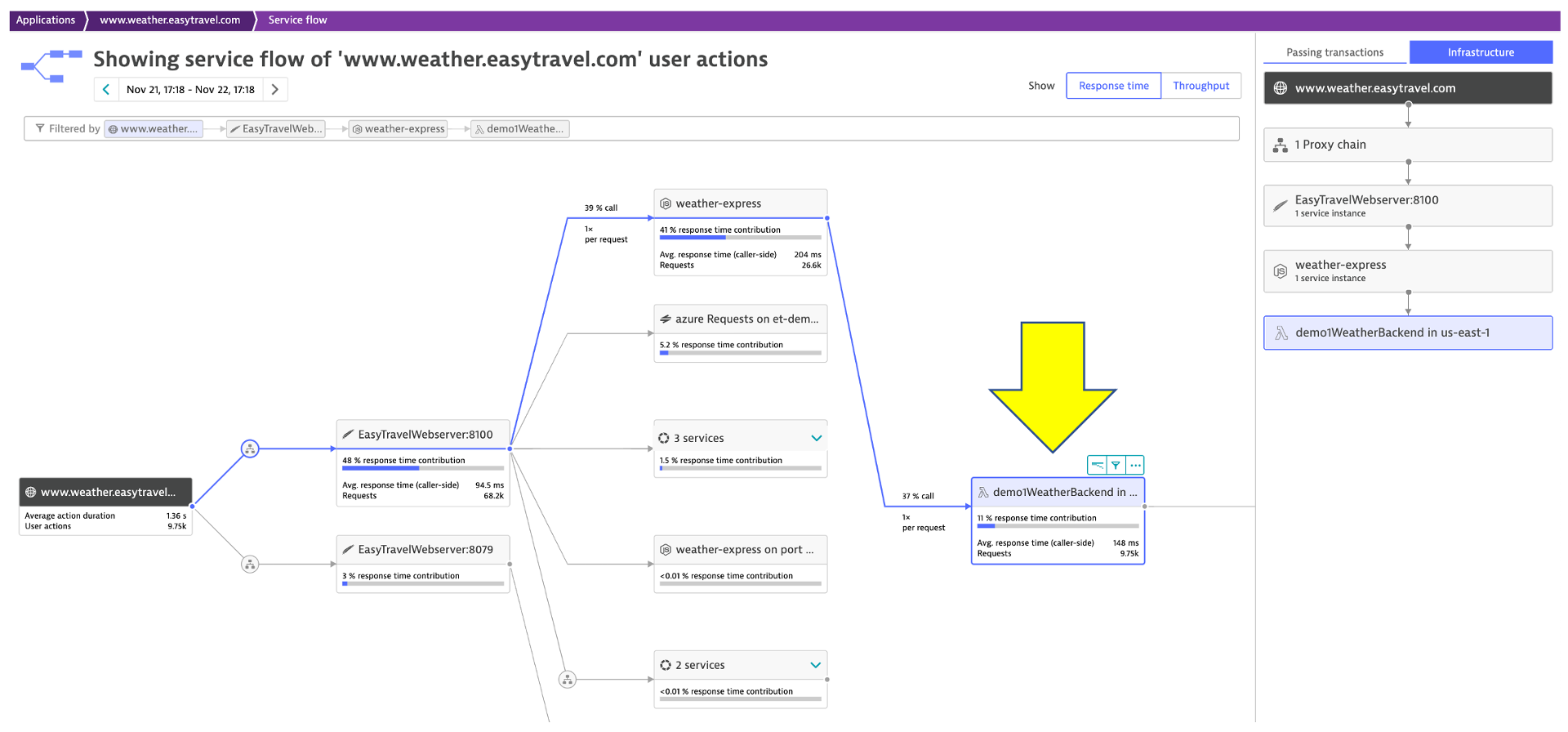Click the services ring icon on 2 services

coord(666,665)
